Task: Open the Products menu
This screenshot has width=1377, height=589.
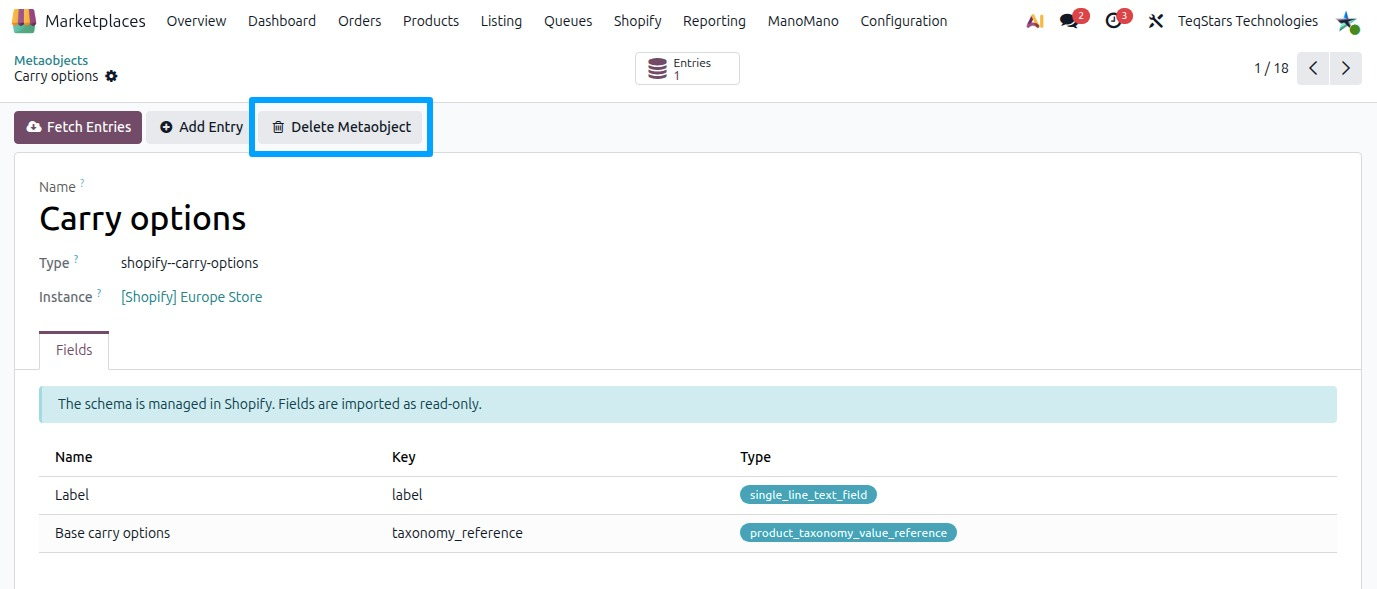Action: (x=431, y=21)
